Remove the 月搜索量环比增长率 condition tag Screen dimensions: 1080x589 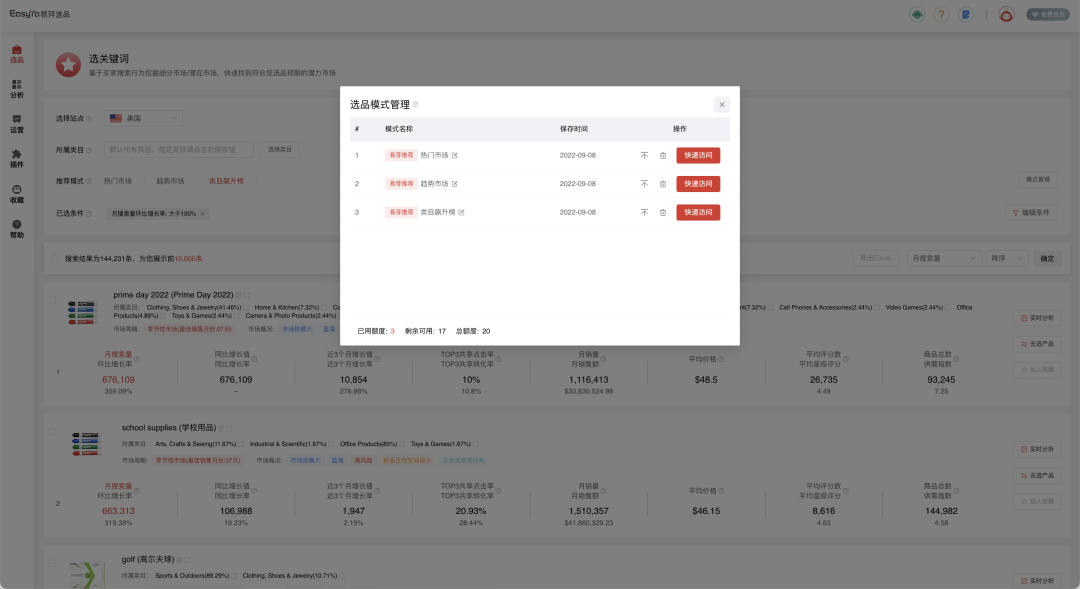click(202, 214)
